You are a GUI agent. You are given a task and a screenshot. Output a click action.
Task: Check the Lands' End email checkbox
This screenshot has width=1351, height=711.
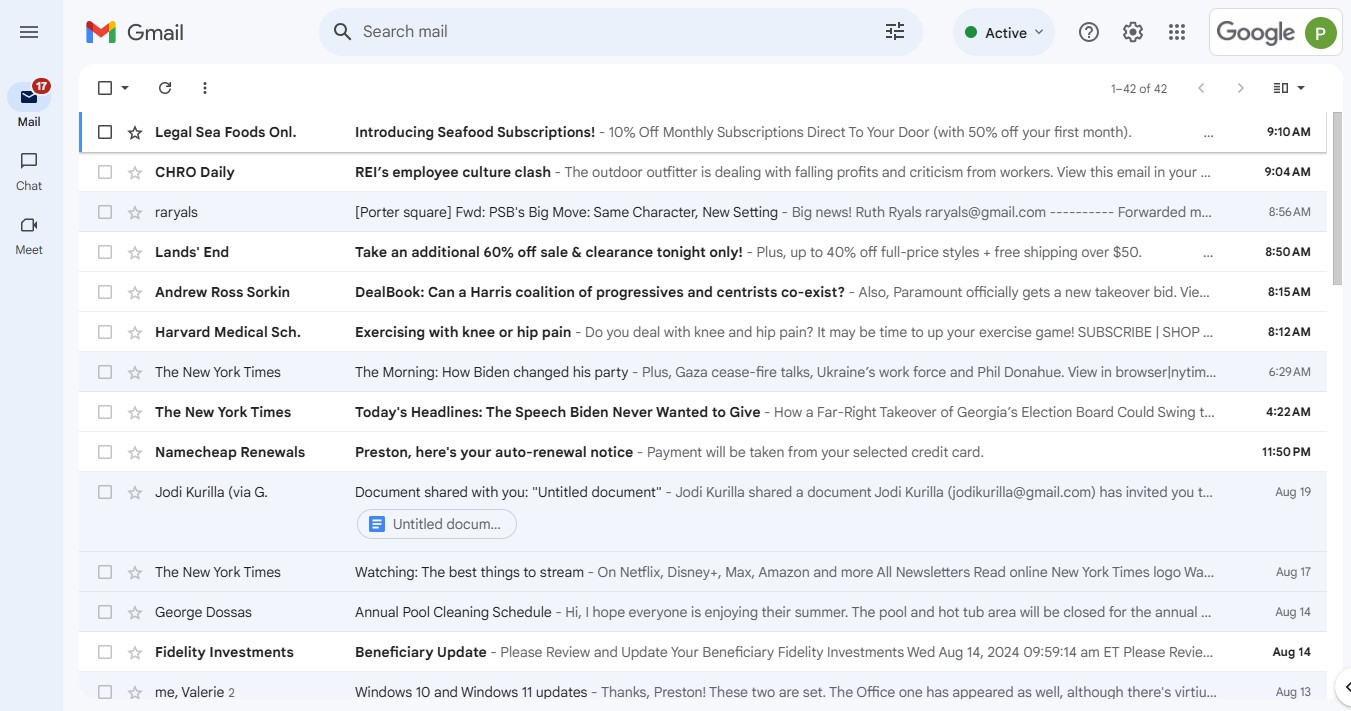pyautogui.click(x=105, y=252)
